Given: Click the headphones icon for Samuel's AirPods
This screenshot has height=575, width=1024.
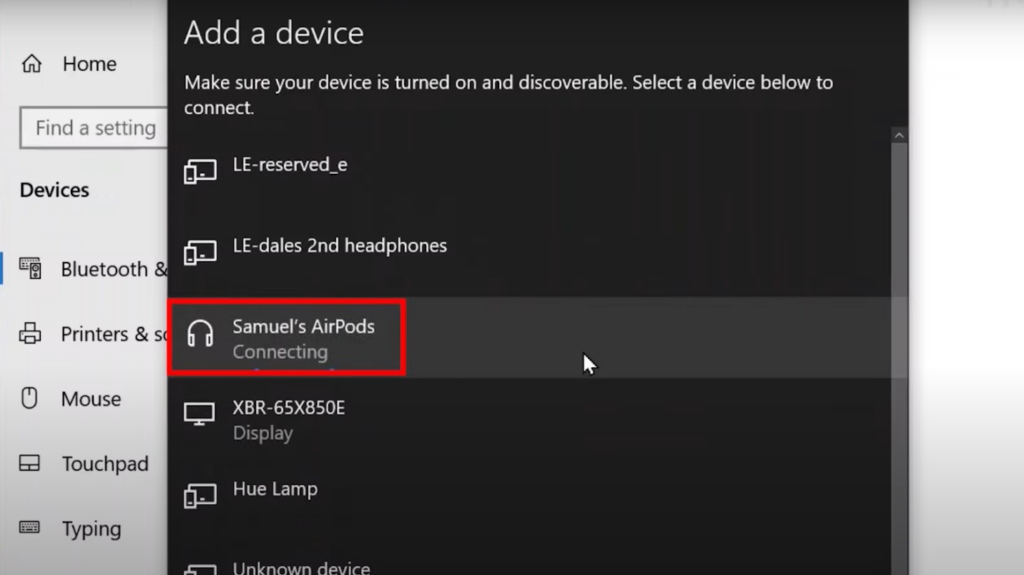Looking at the screenshot, I should point(200,334).
